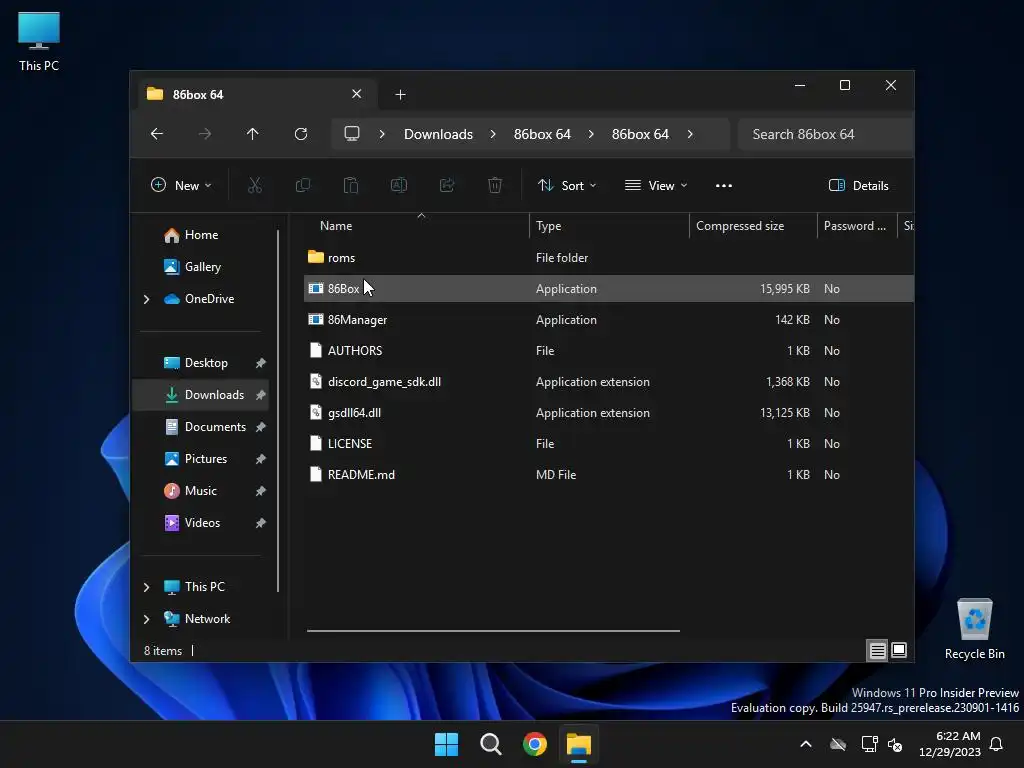Launch Google Chrome from taskbar

pos(535,744)
